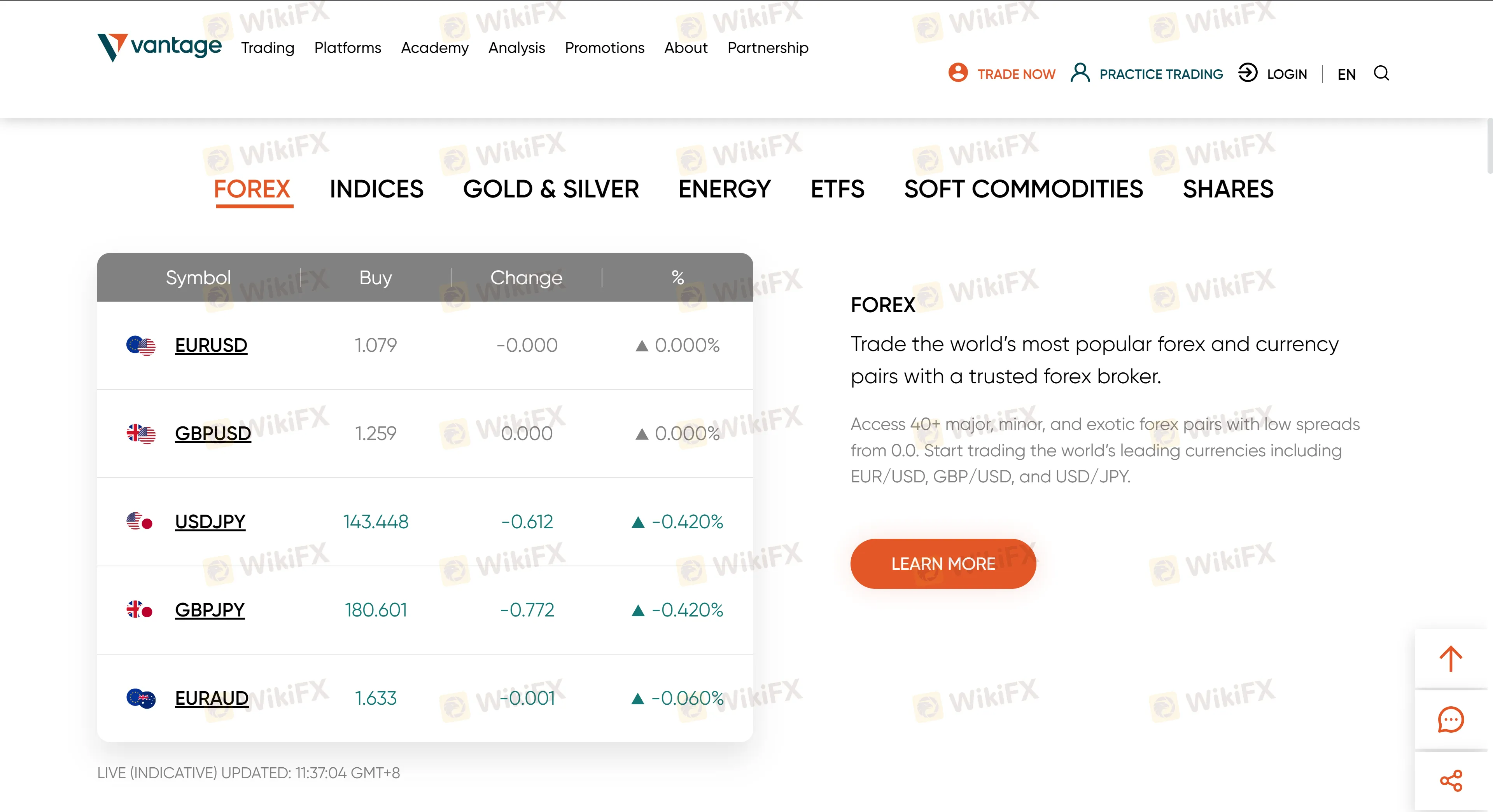
Task: Switch to the SHARES tab
Action: click(1228, 189)
